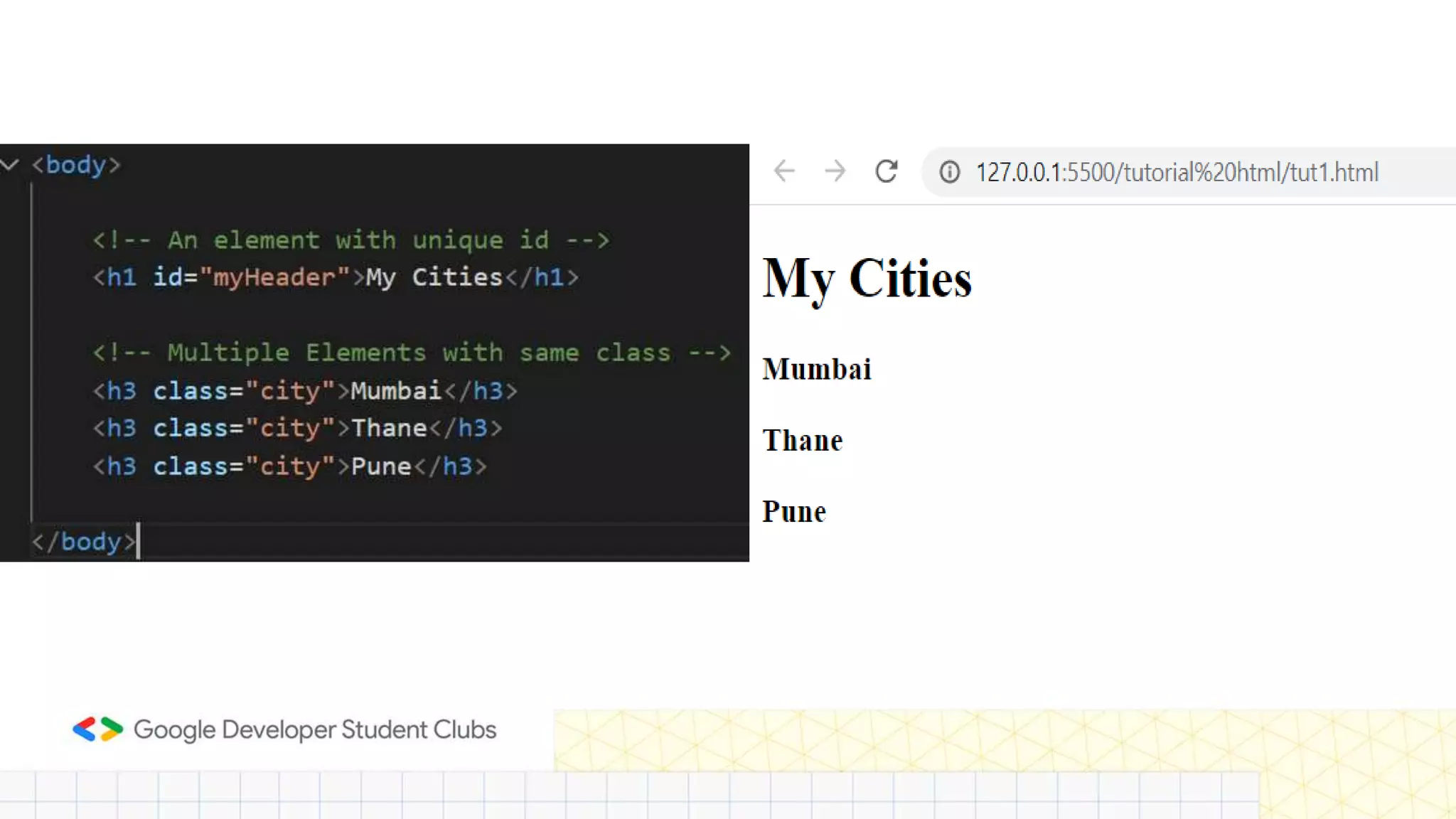Click the site info circle icon
Image resolution: width=1456 pixels, height=819 pixels.
coord(950,172)
